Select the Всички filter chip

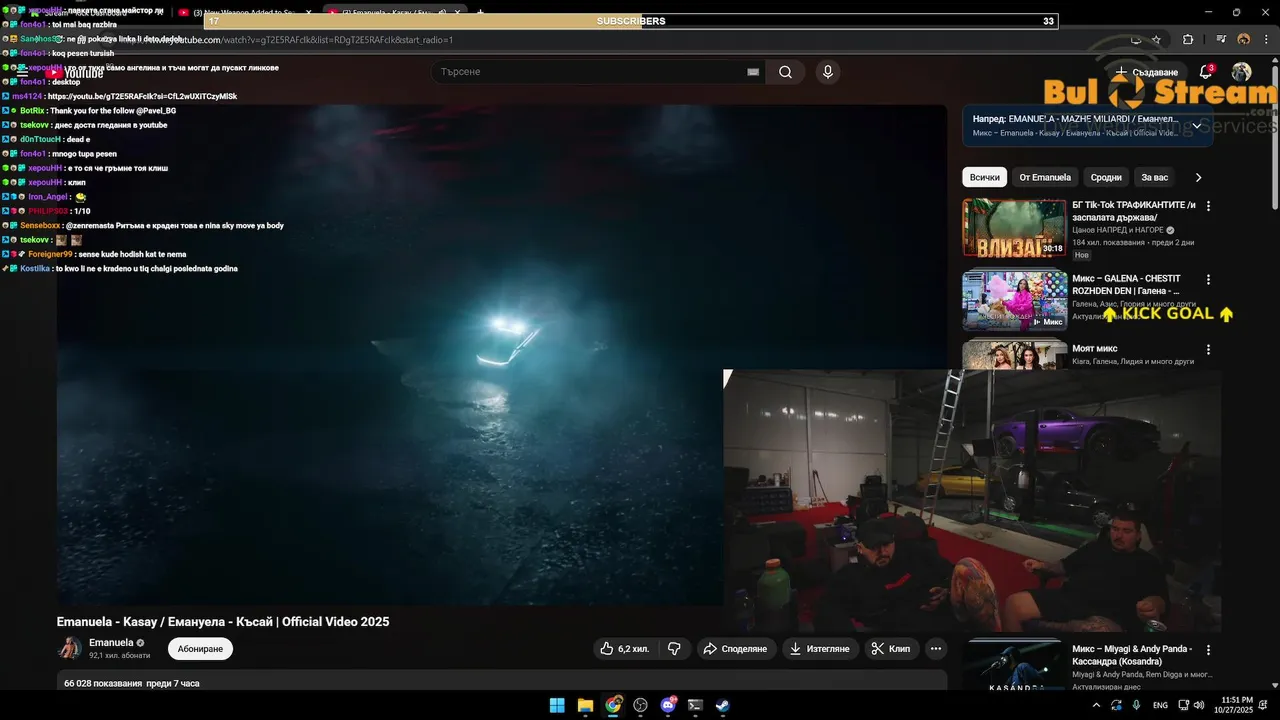coord(985,177)
